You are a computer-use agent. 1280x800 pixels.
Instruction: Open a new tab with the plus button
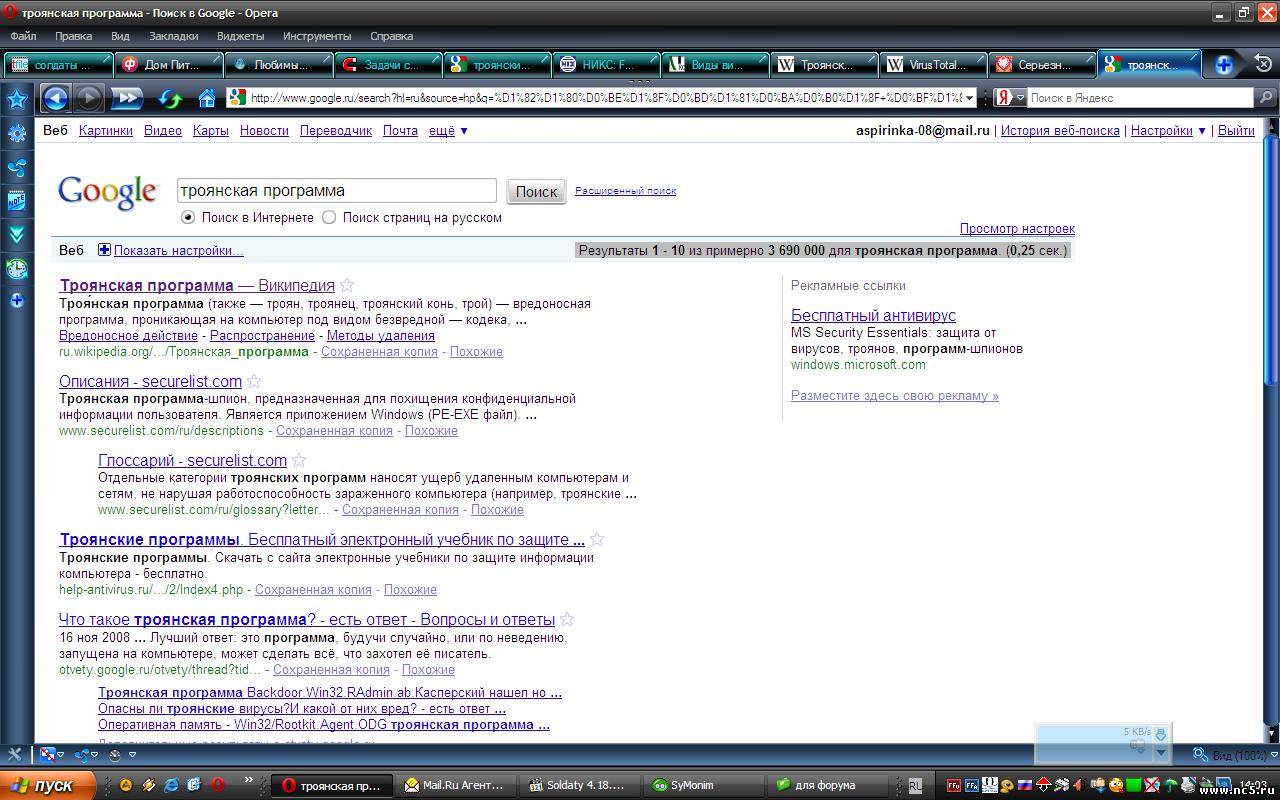click(1224, 65)
